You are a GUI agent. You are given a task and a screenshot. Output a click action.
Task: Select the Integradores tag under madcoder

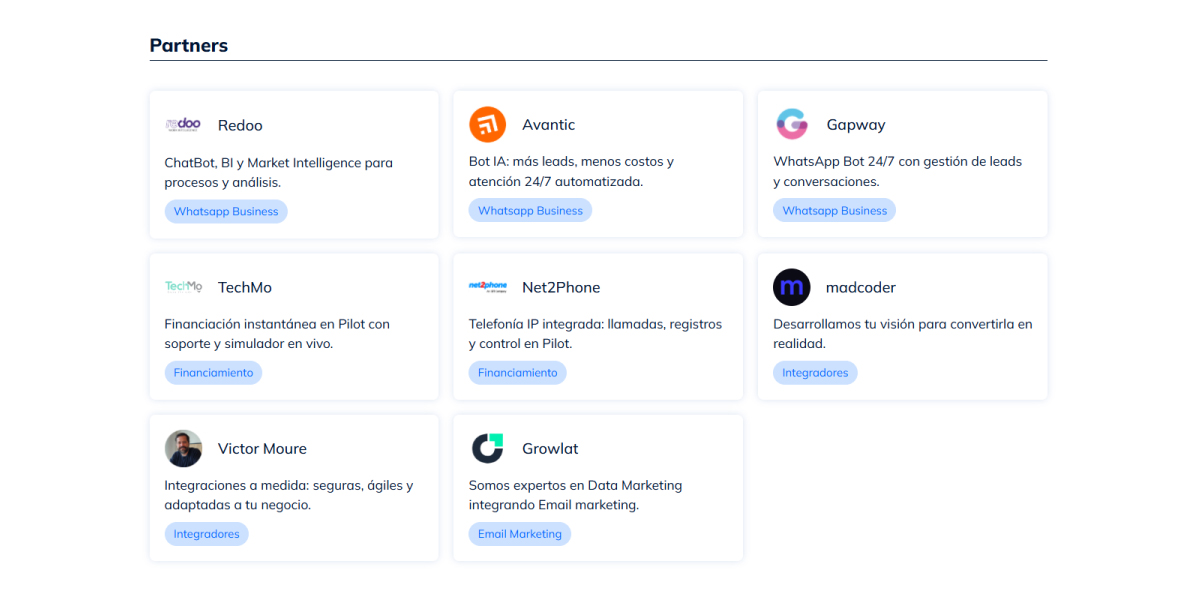pos(815,373)
